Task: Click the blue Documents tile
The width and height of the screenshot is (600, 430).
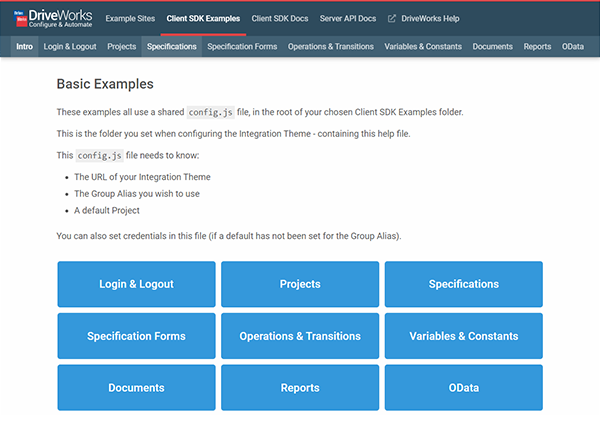Action: point(136,388)
